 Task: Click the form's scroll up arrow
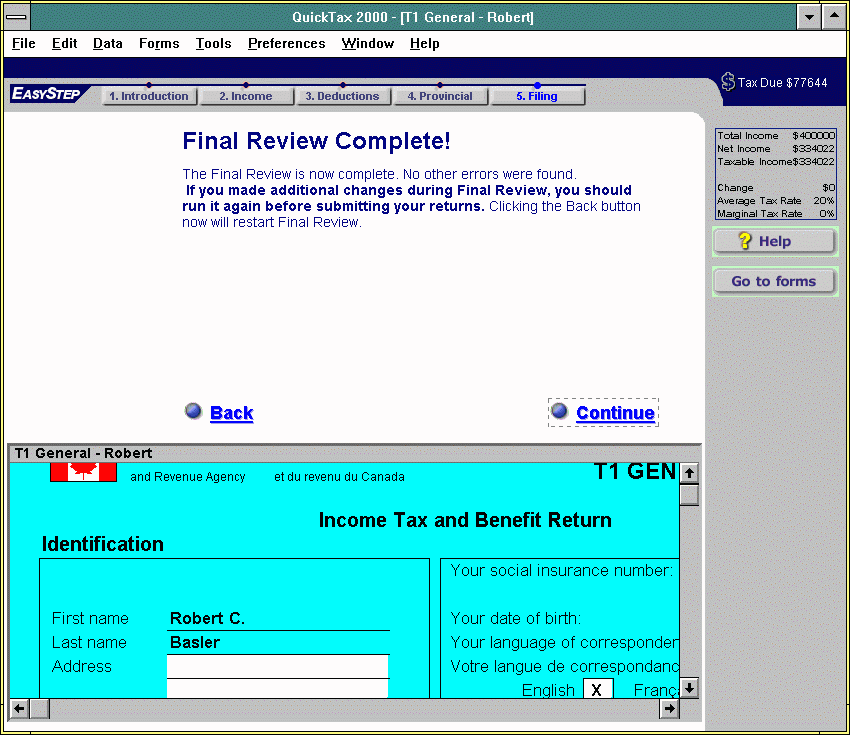point(689,473)
